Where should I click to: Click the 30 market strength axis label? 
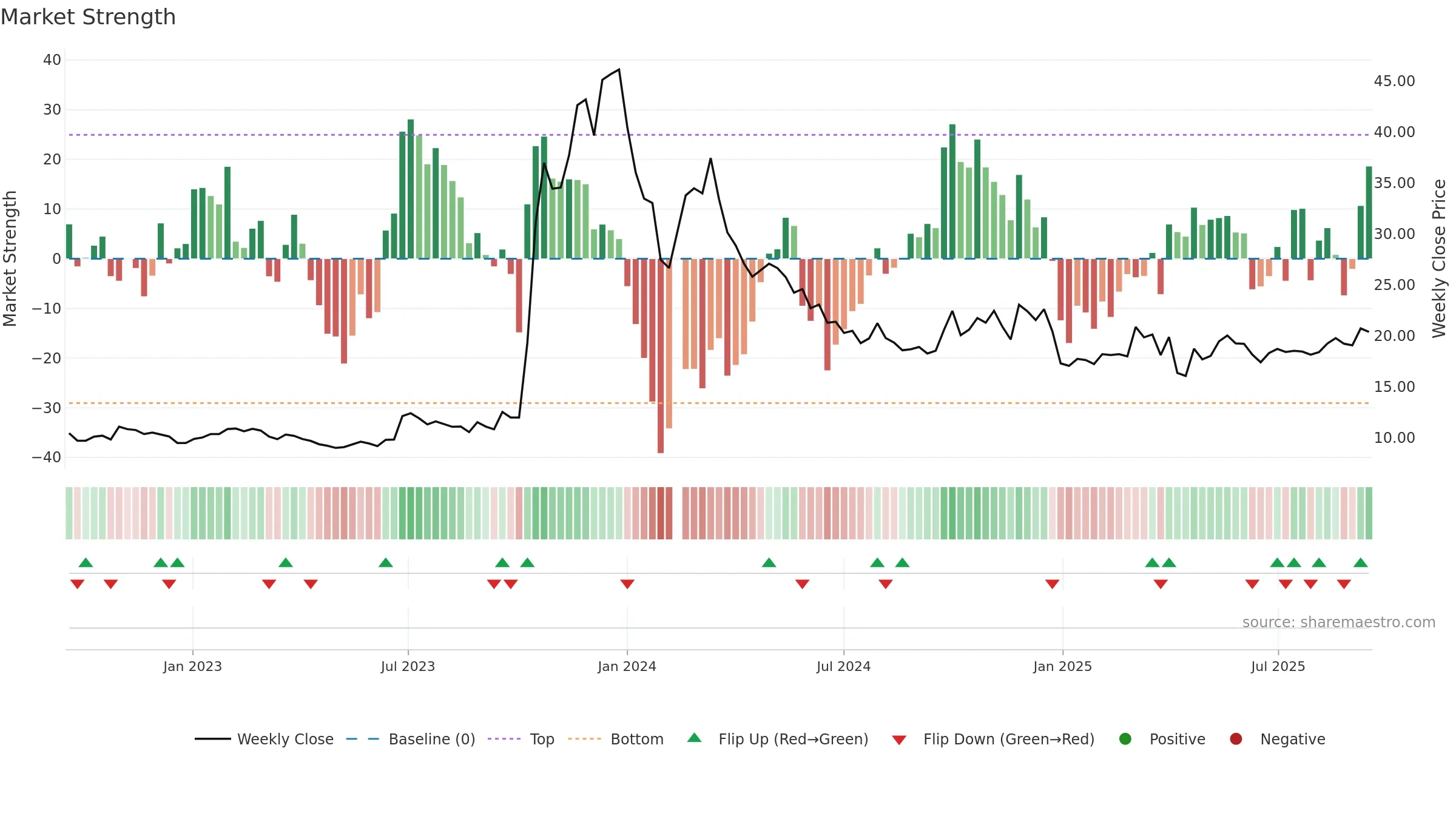(52, 110)
